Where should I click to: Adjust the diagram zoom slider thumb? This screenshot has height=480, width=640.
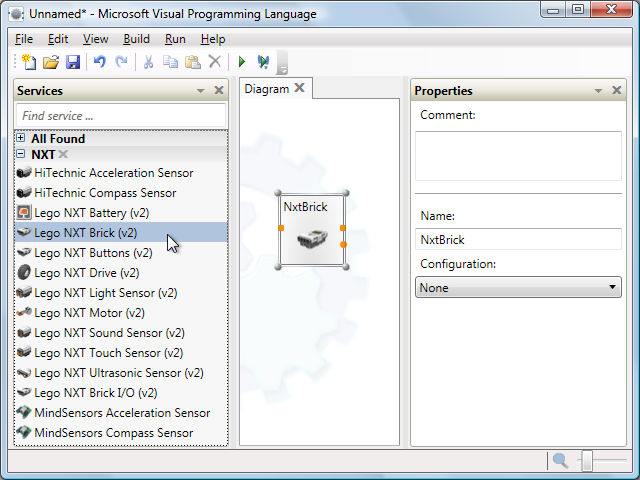[x=587, y=461]
